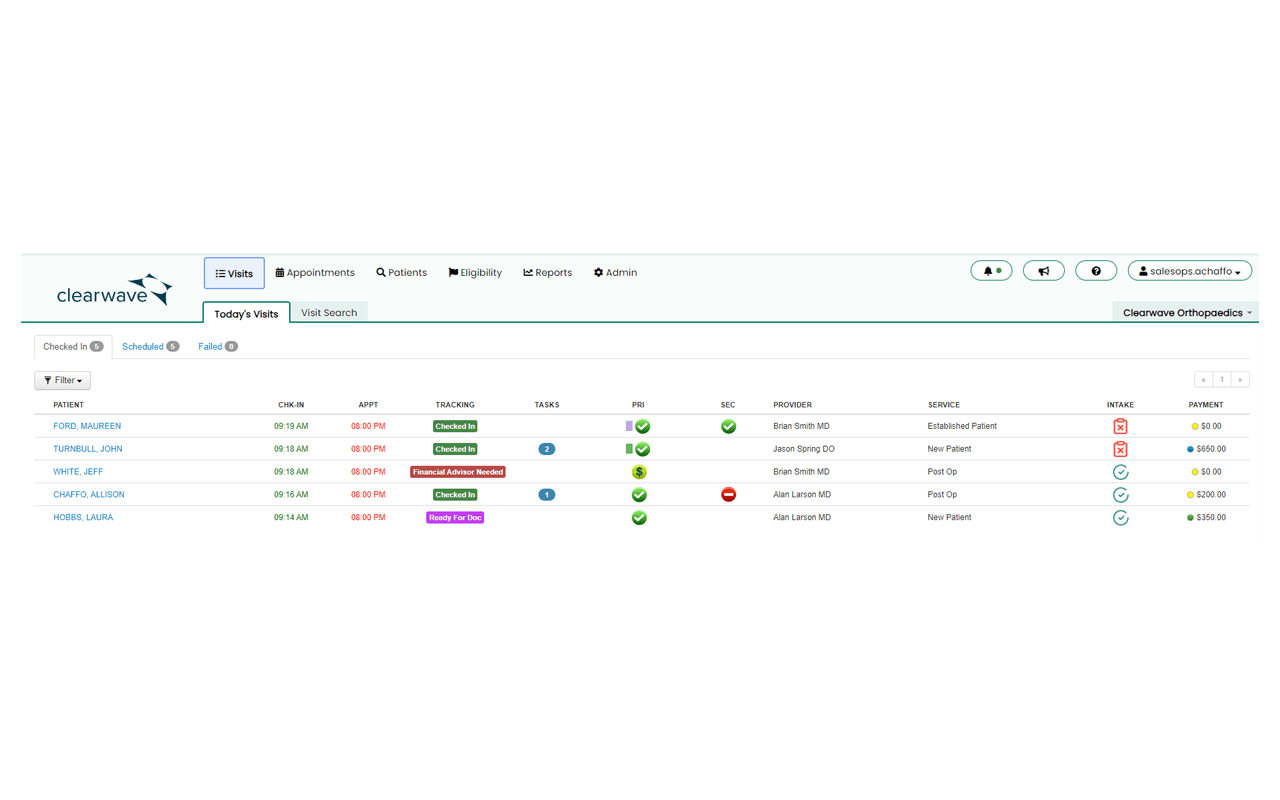Click Maureen Ford's failed intake clipboard icon
Viewport: 1280px width, 800px height.
tap(1120, 426)
